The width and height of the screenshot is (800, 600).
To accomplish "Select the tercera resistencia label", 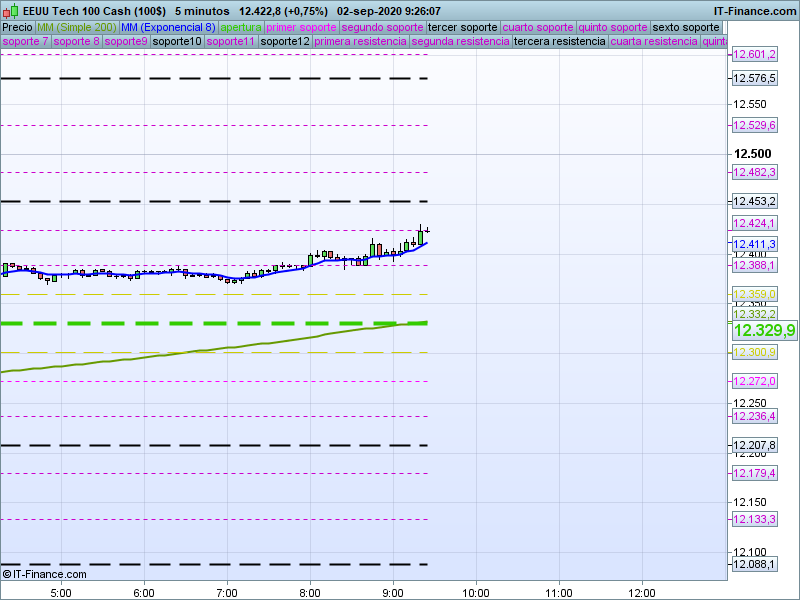I will click(x=559, y=42).
